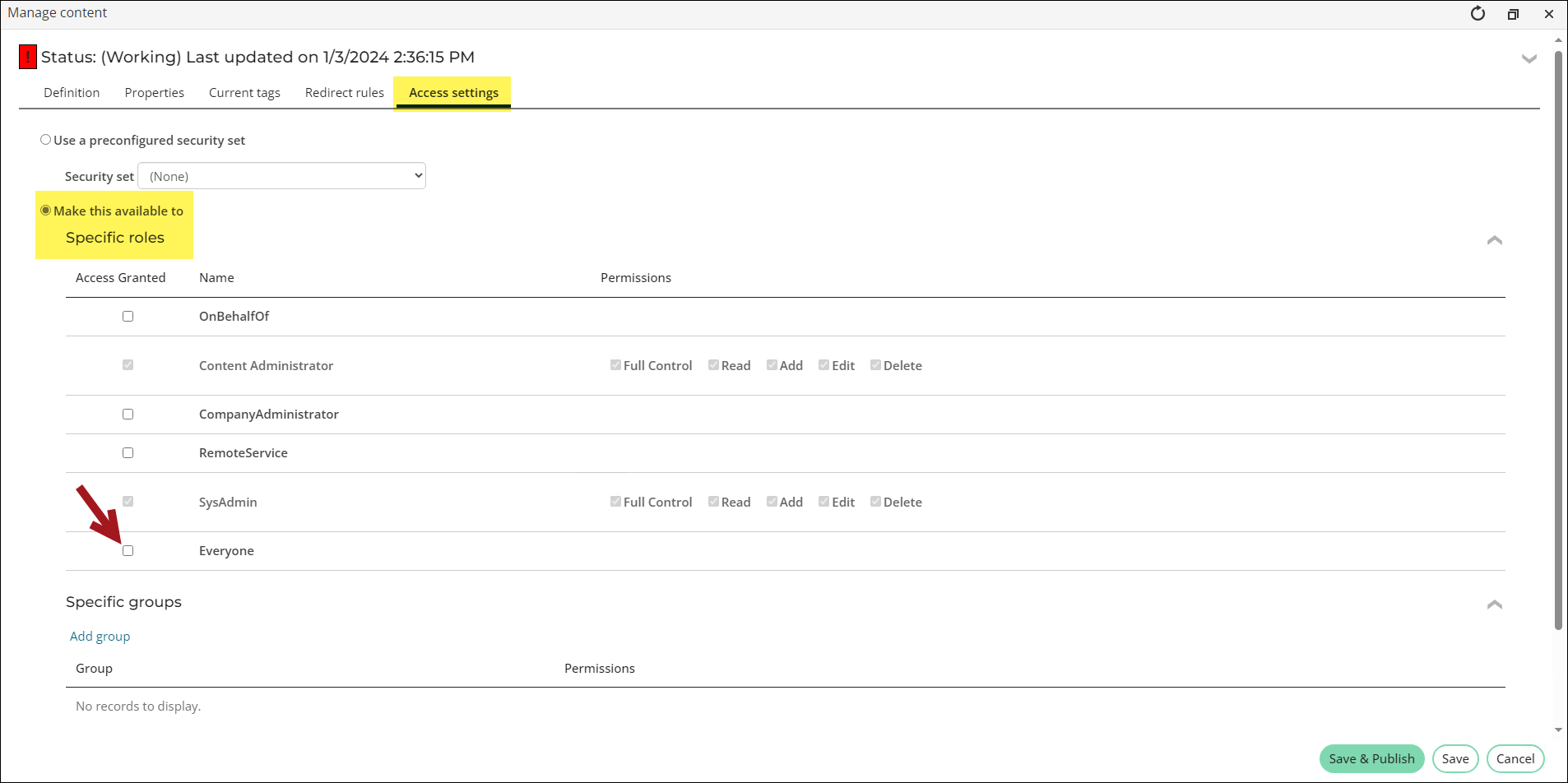Click the CompanyAdministrator role name
Viewport: 1568px width, 783px height.
point(269,415)
